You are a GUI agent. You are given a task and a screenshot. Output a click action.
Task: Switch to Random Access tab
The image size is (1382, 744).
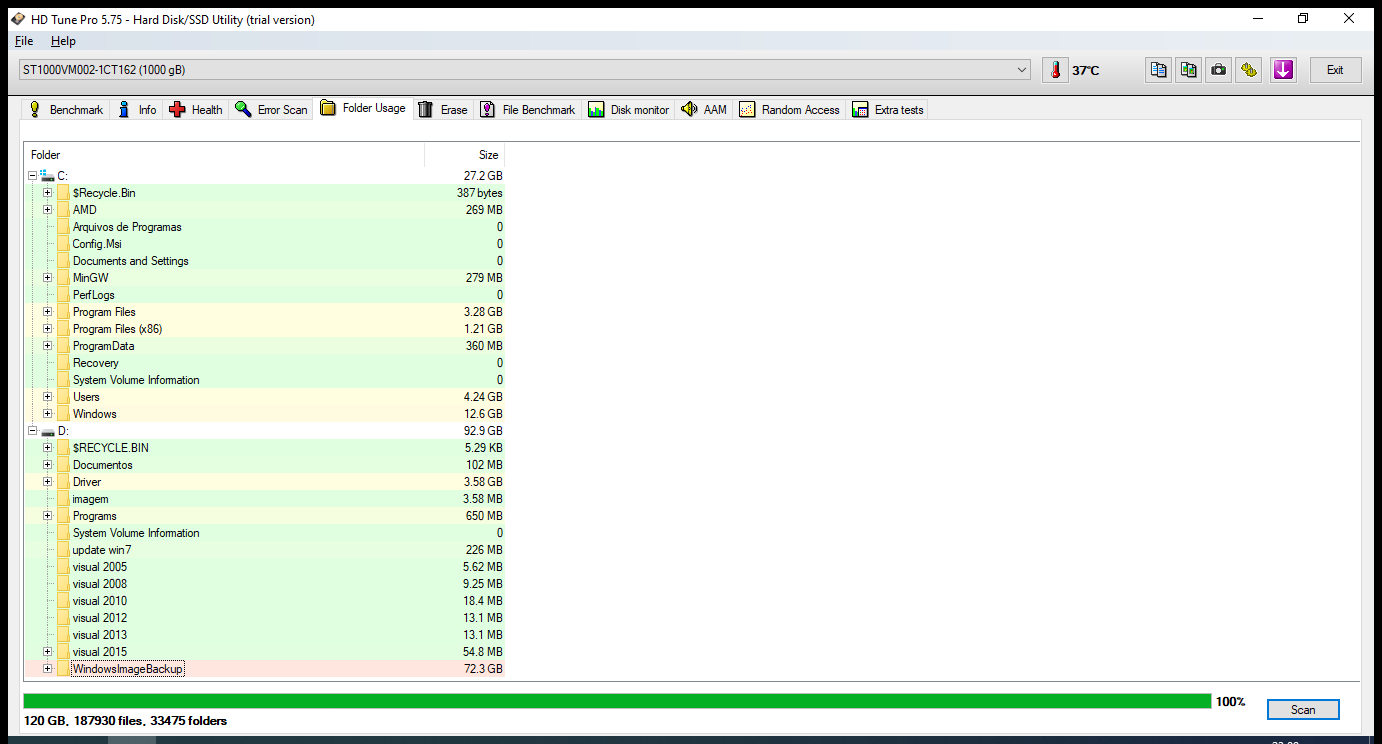point(790,110)
